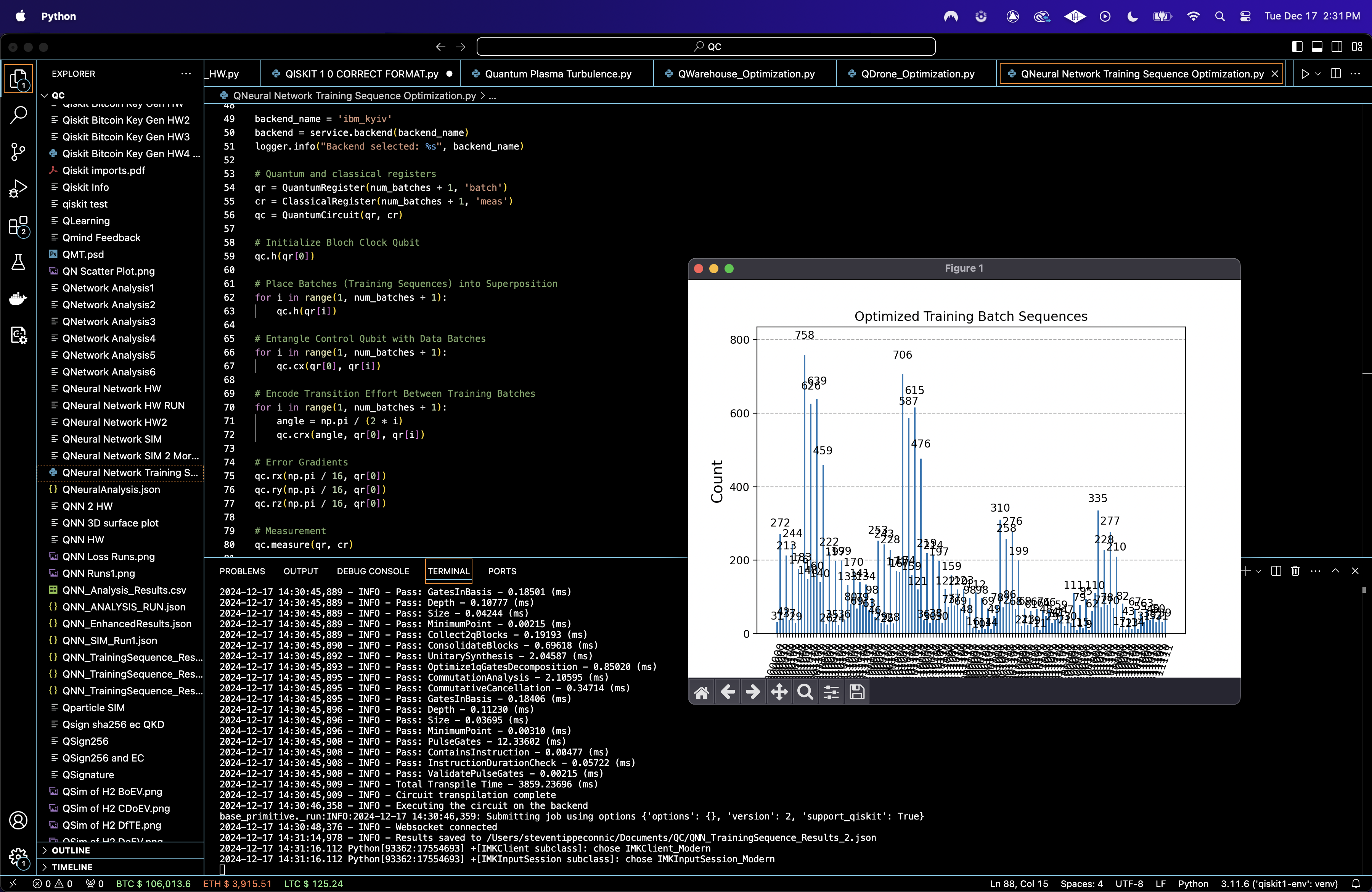This screenshot has height=892, width=1372.
Task: Toggle the bottom Panel visibility
Action: (x=1317, y=47)
